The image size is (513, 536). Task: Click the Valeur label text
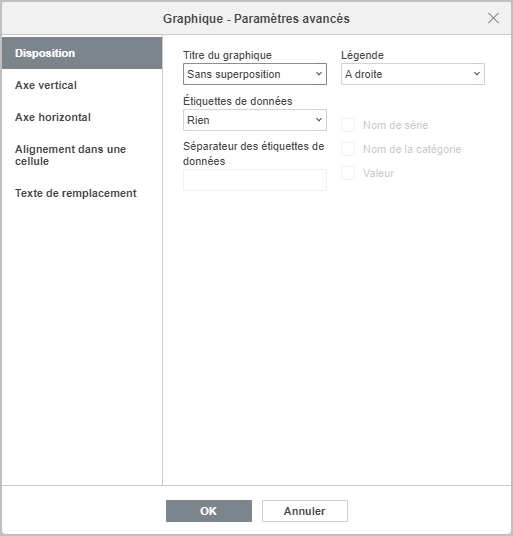click(x=378, y=173)
